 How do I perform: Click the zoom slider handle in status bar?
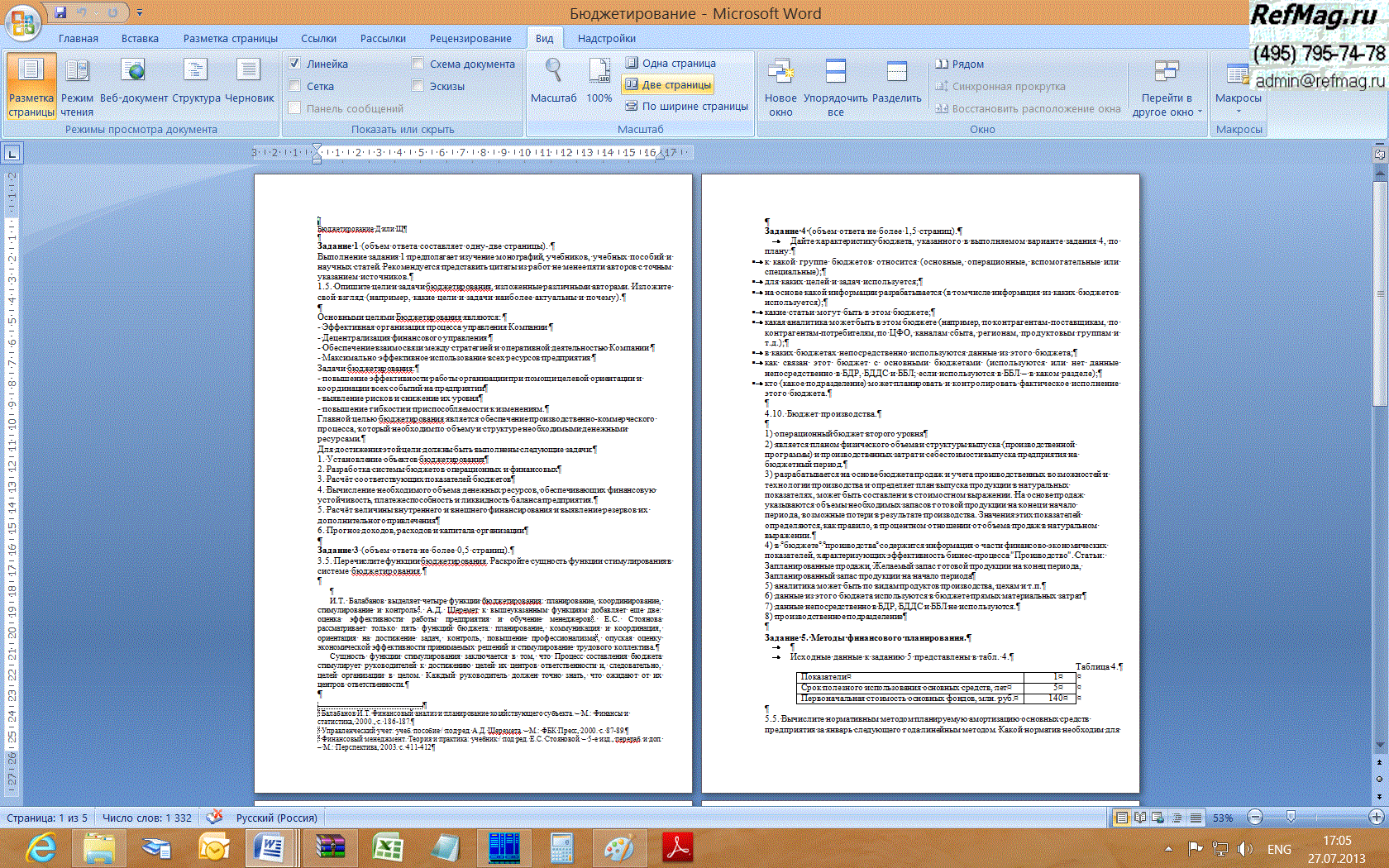pyautogui.click(x=1291, y=818)
